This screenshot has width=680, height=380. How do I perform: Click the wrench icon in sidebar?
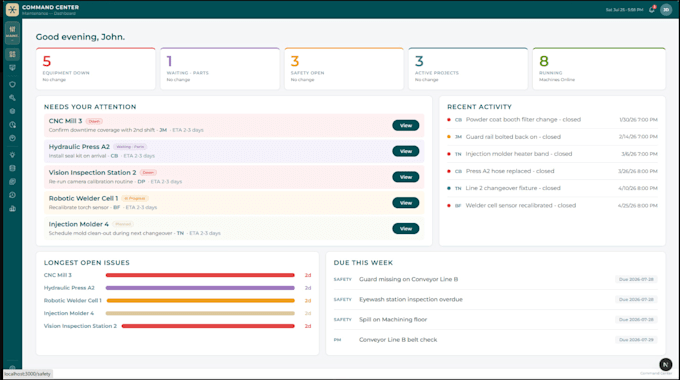click(12, 98)
